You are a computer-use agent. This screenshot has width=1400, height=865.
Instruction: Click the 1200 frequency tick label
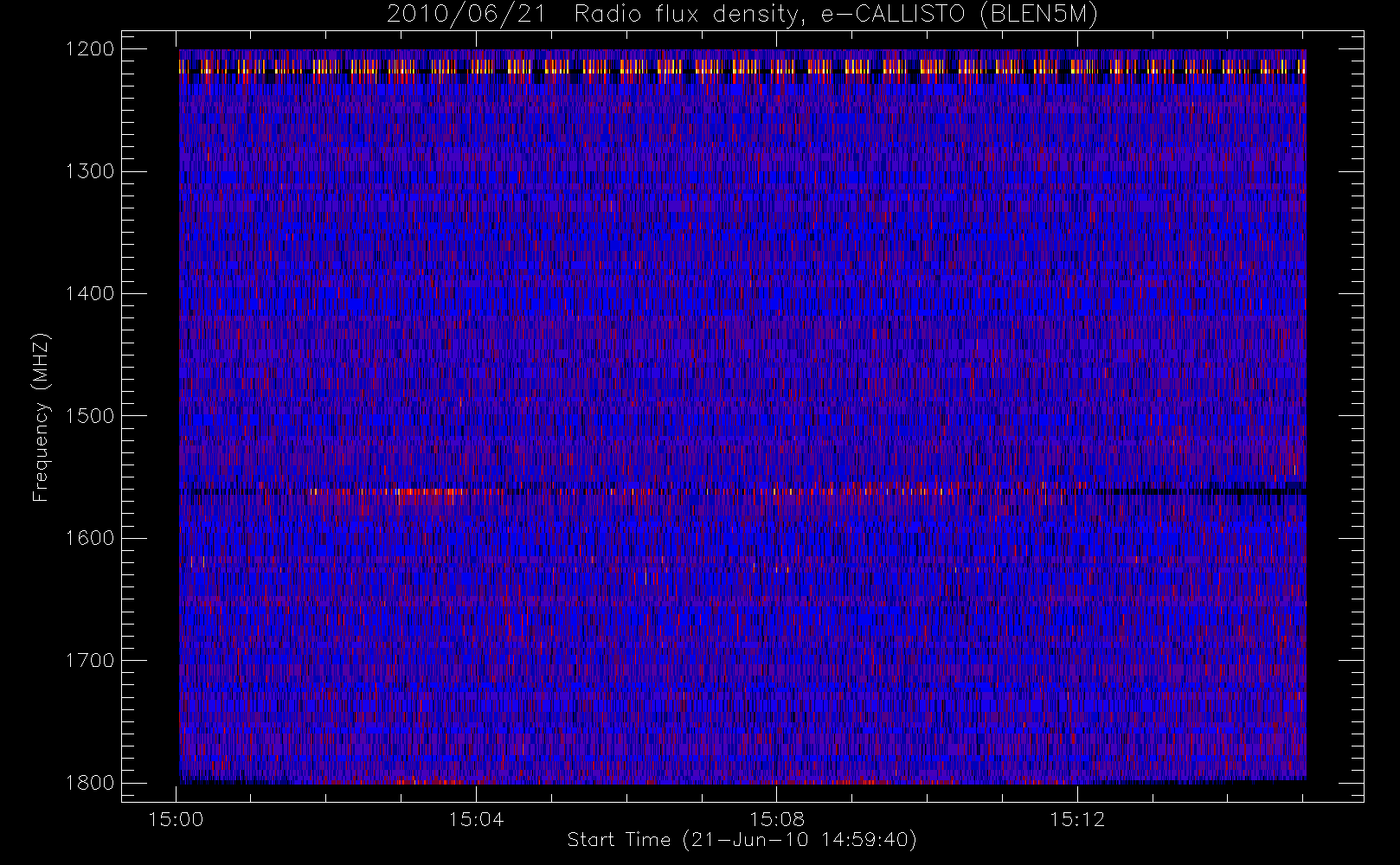pyautogui.click(x=90, y=49)
